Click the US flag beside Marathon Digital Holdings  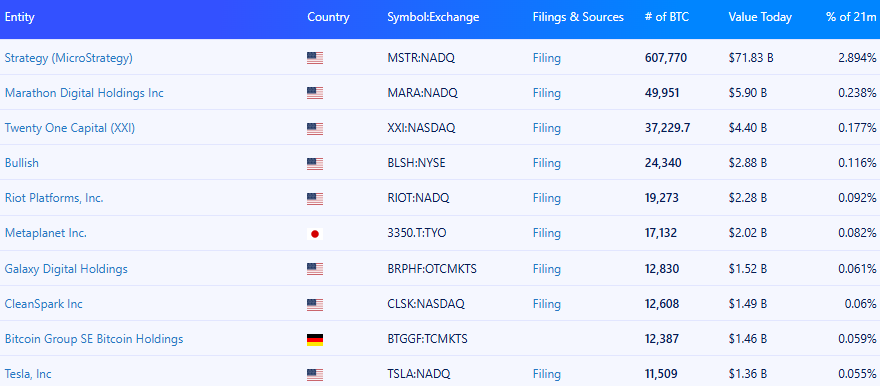pos(315,93)
